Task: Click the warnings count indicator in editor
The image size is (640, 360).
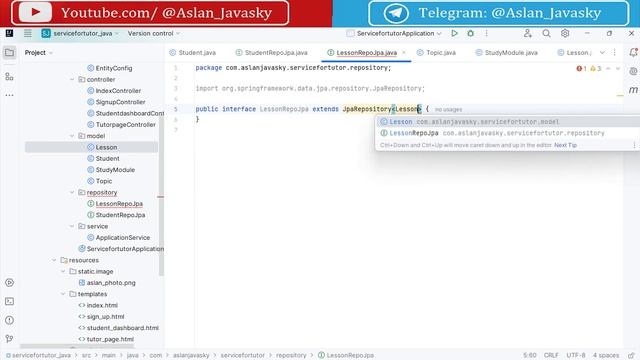Action: (596, 69)
